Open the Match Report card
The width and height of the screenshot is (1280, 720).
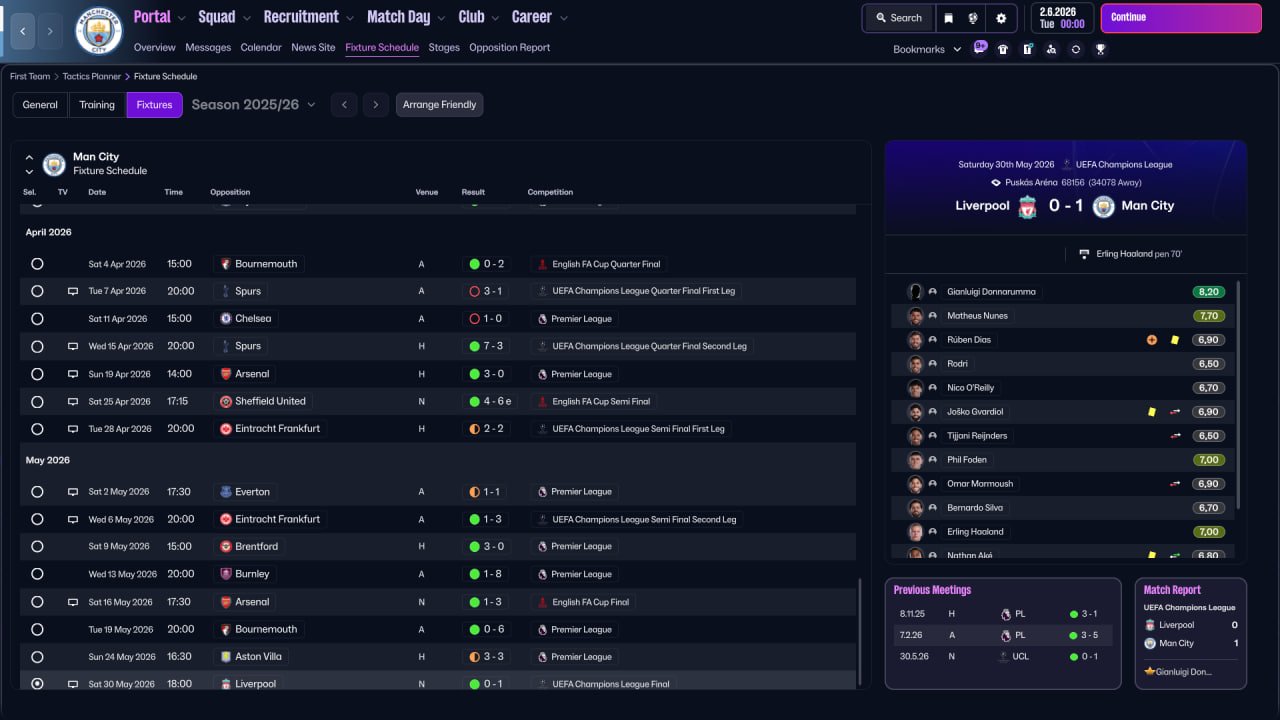click(1190, 633)
